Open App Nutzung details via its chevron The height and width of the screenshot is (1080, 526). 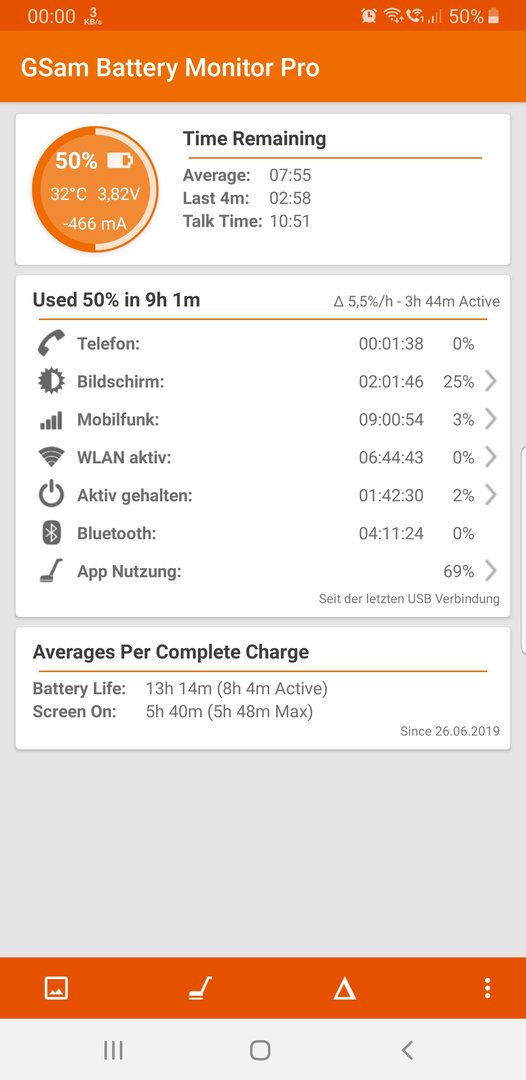tap(491, 571)
